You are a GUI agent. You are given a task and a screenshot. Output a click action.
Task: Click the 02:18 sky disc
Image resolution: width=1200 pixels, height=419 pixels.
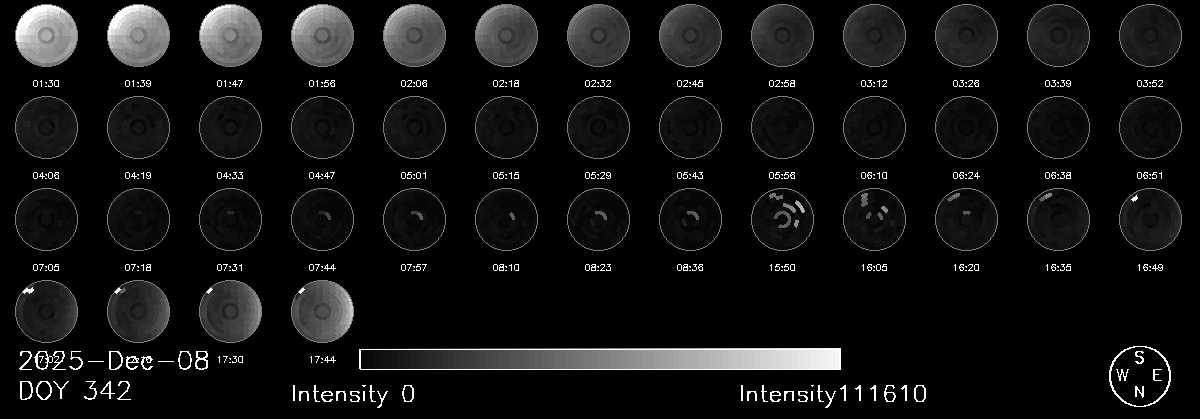click(x=505, y=35)
